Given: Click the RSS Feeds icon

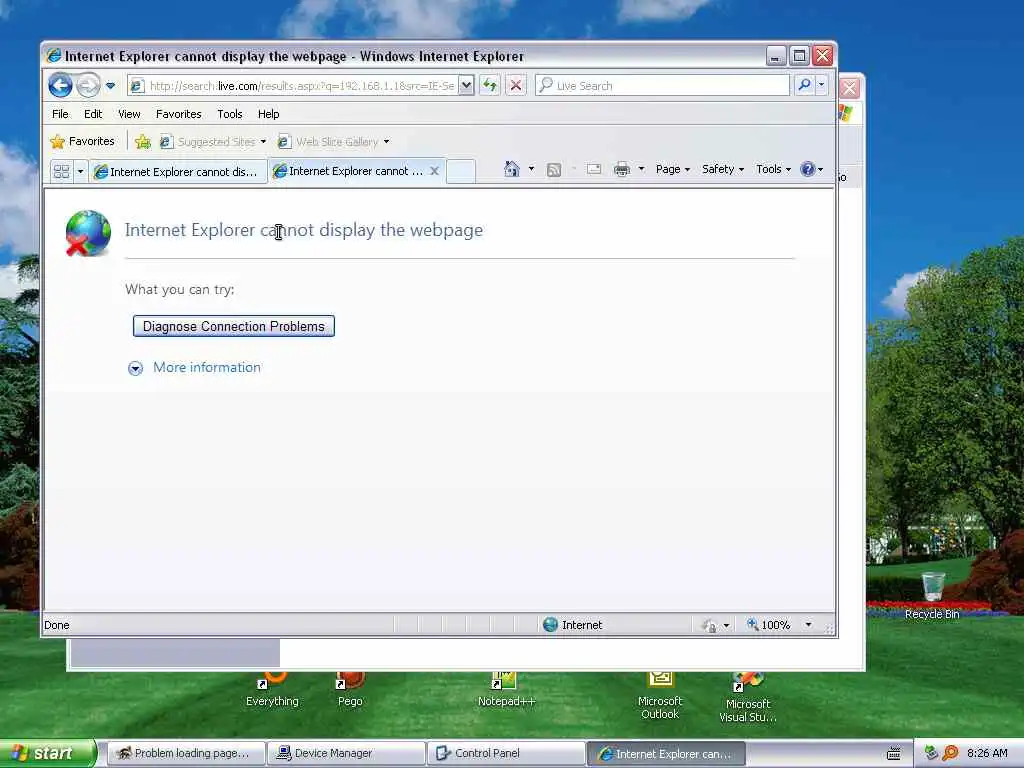Looking at the screenshot, I should pyautogui.click(x=554, y=170).
